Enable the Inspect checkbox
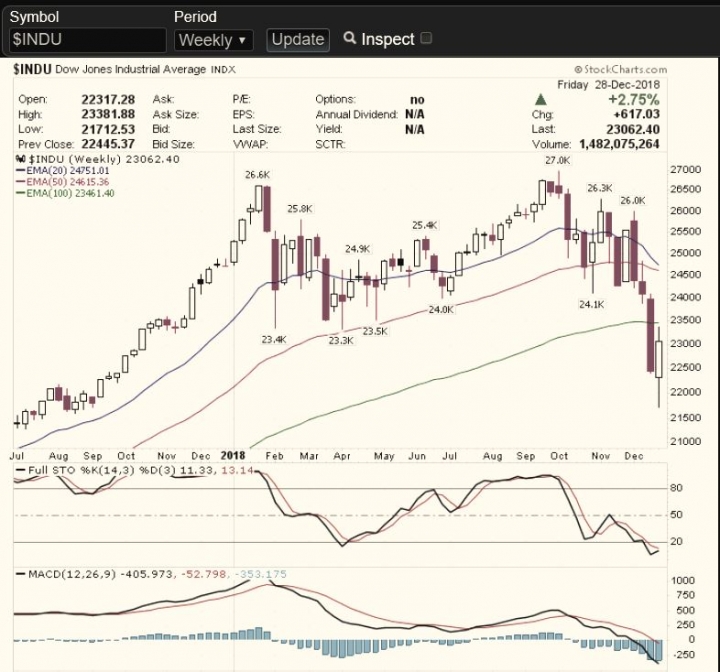 click(x=426, y=38)
